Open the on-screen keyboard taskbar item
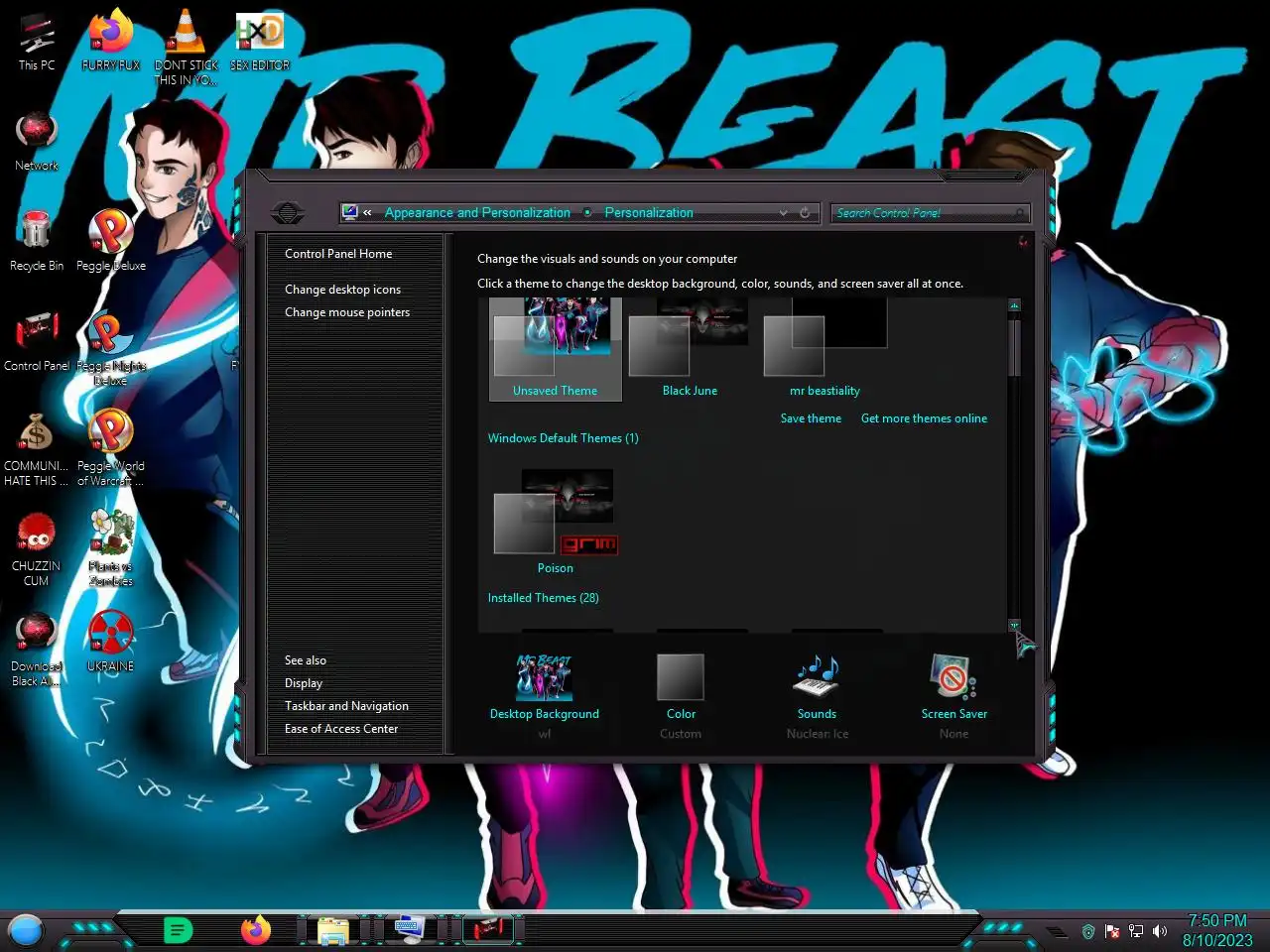The width and height of the screenshot is (1270, 952). [409, 929]
